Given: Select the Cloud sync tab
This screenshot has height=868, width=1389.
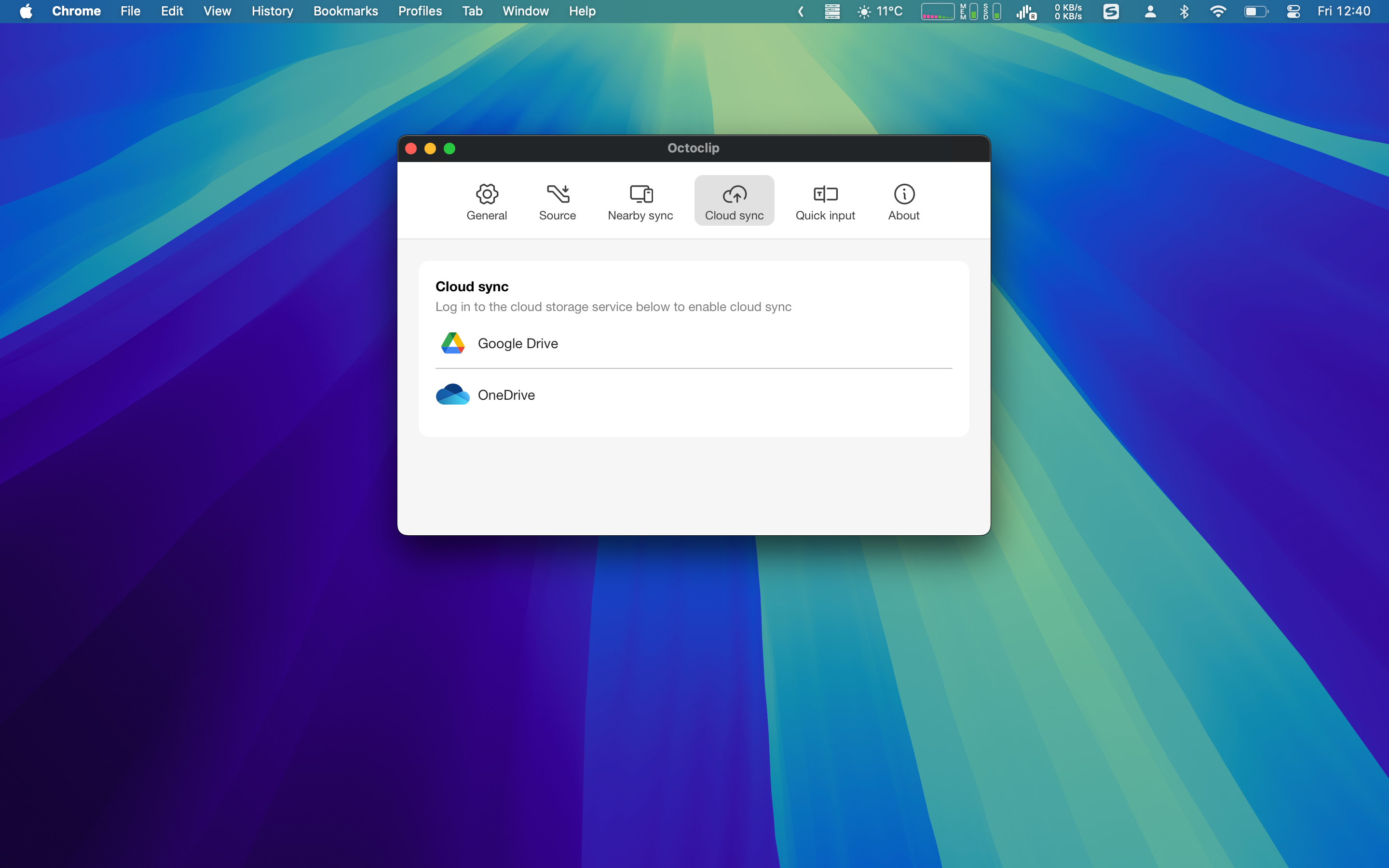Looking at the screenshot, I should (734, 201).
